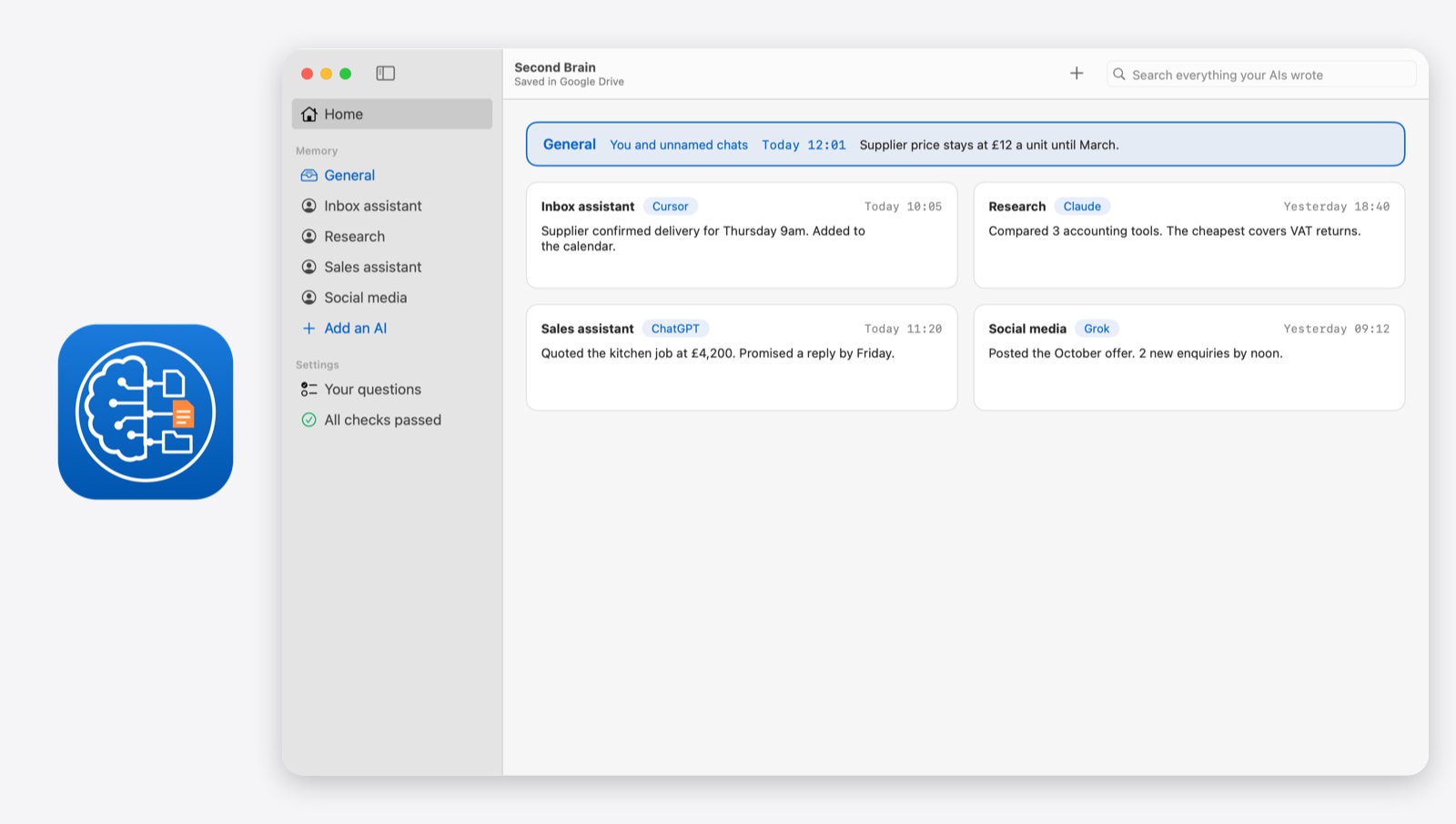
Task: Click the Claude tag on Research card
Action: 1082,207
